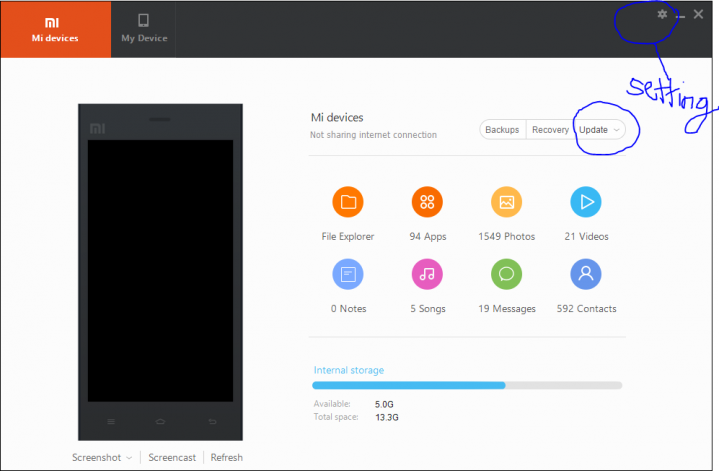Switch to the My Device tab
Viewport: 719px width, 471px height.
point(144,29)
